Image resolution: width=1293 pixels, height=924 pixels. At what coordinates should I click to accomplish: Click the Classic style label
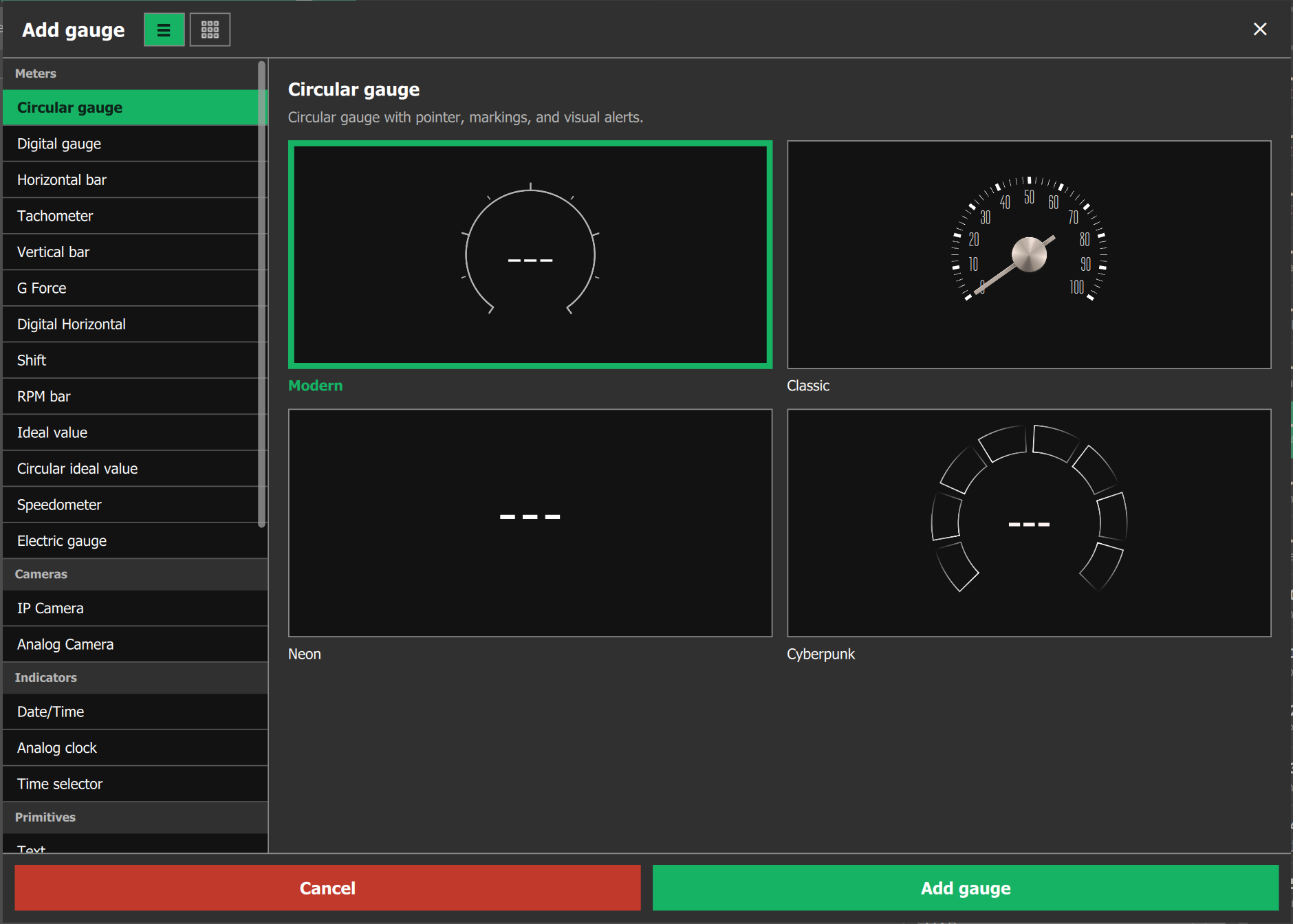pos(808,385)
